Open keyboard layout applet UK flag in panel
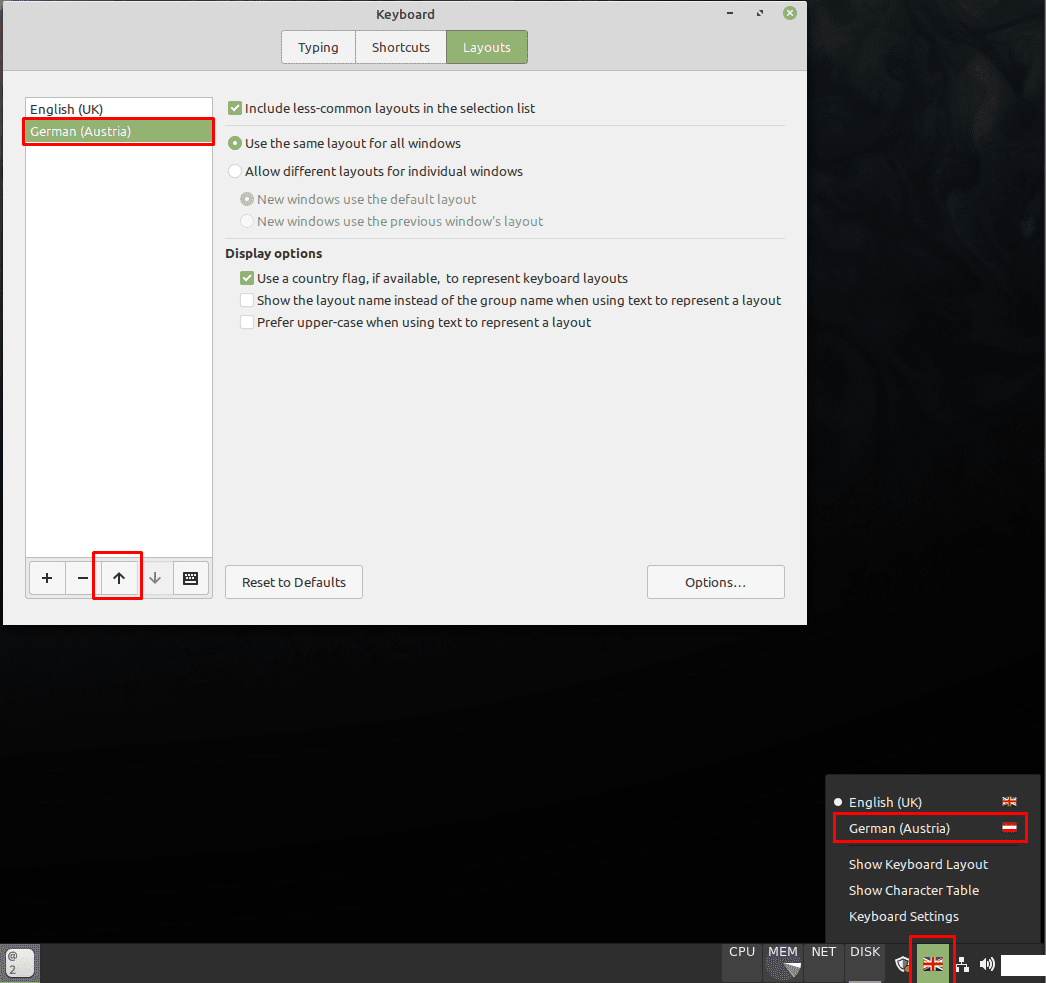Screen dimensions: 1046x983 [x=933, y=964]
